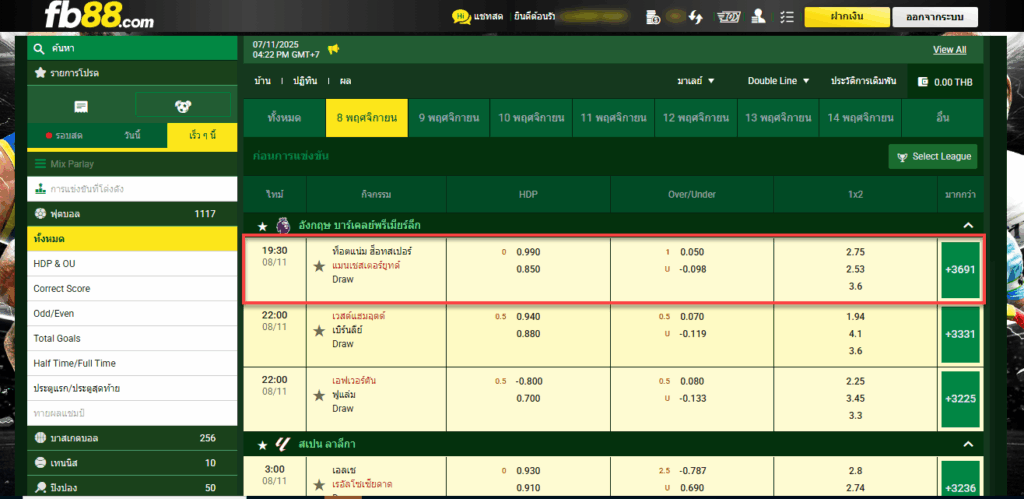Click West Ham 1x2 odds 1.94

855,317
